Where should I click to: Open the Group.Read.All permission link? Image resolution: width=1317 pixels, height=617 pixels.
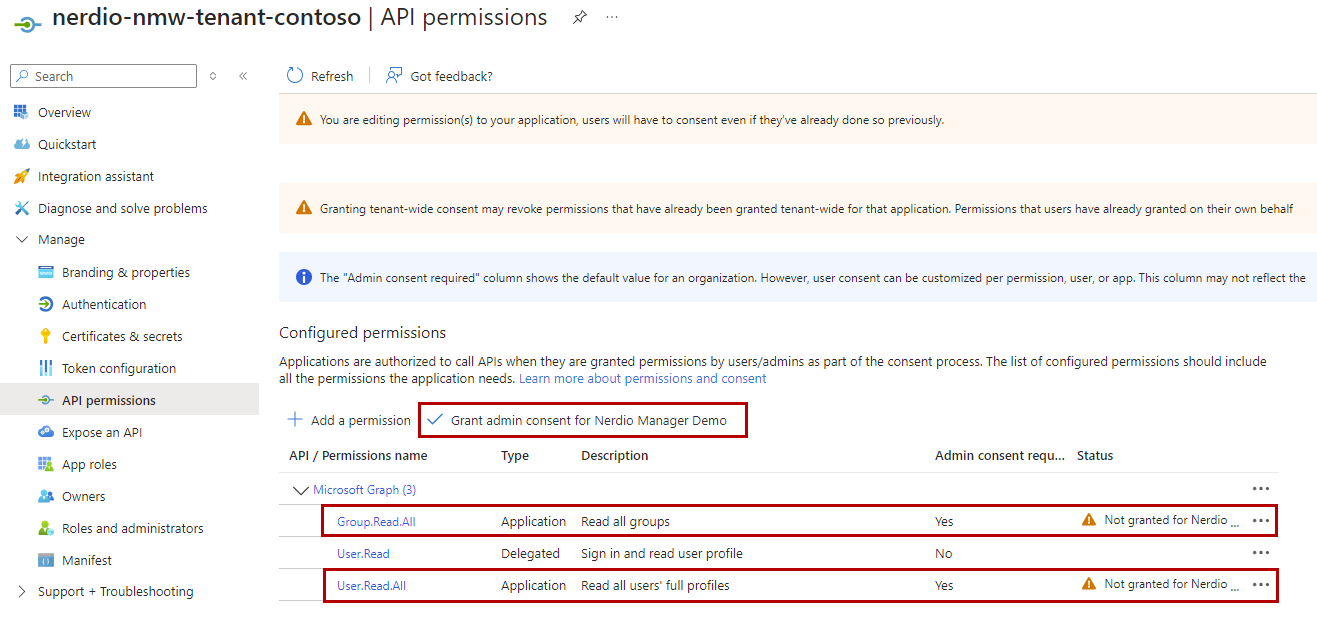click(376, 521)
